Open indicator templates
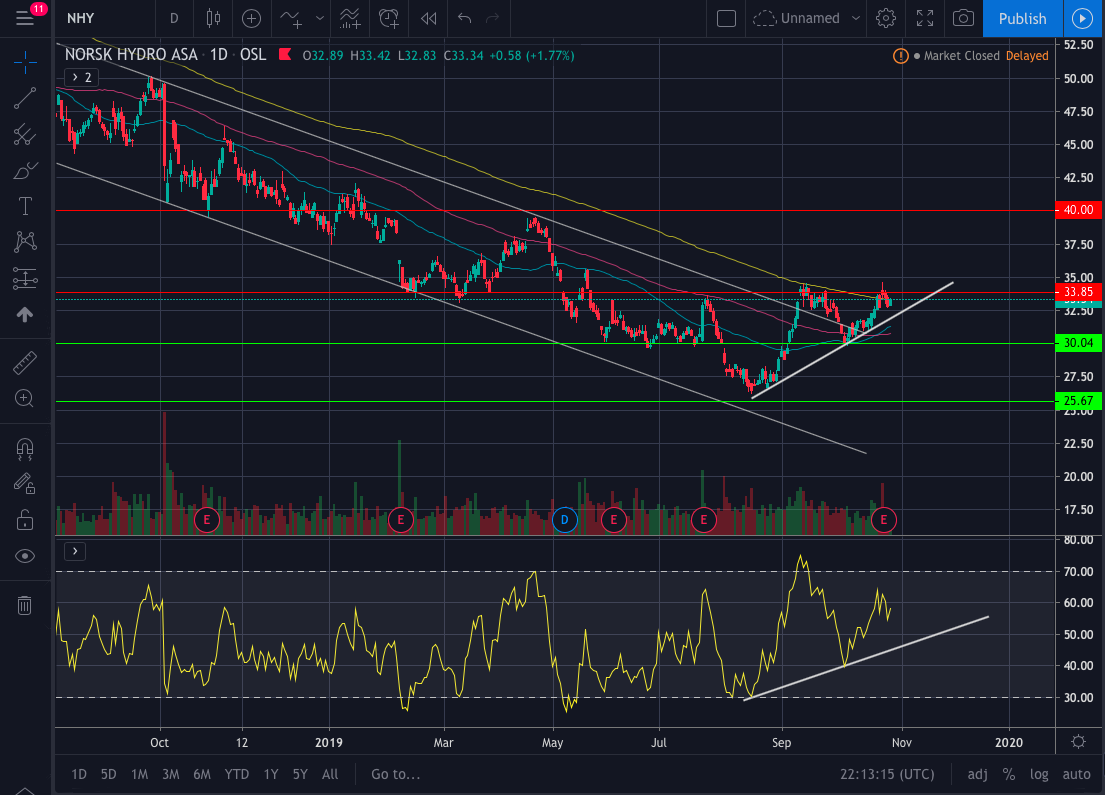The width and height of the screenshot is (1105, 795). coord(350,18)
